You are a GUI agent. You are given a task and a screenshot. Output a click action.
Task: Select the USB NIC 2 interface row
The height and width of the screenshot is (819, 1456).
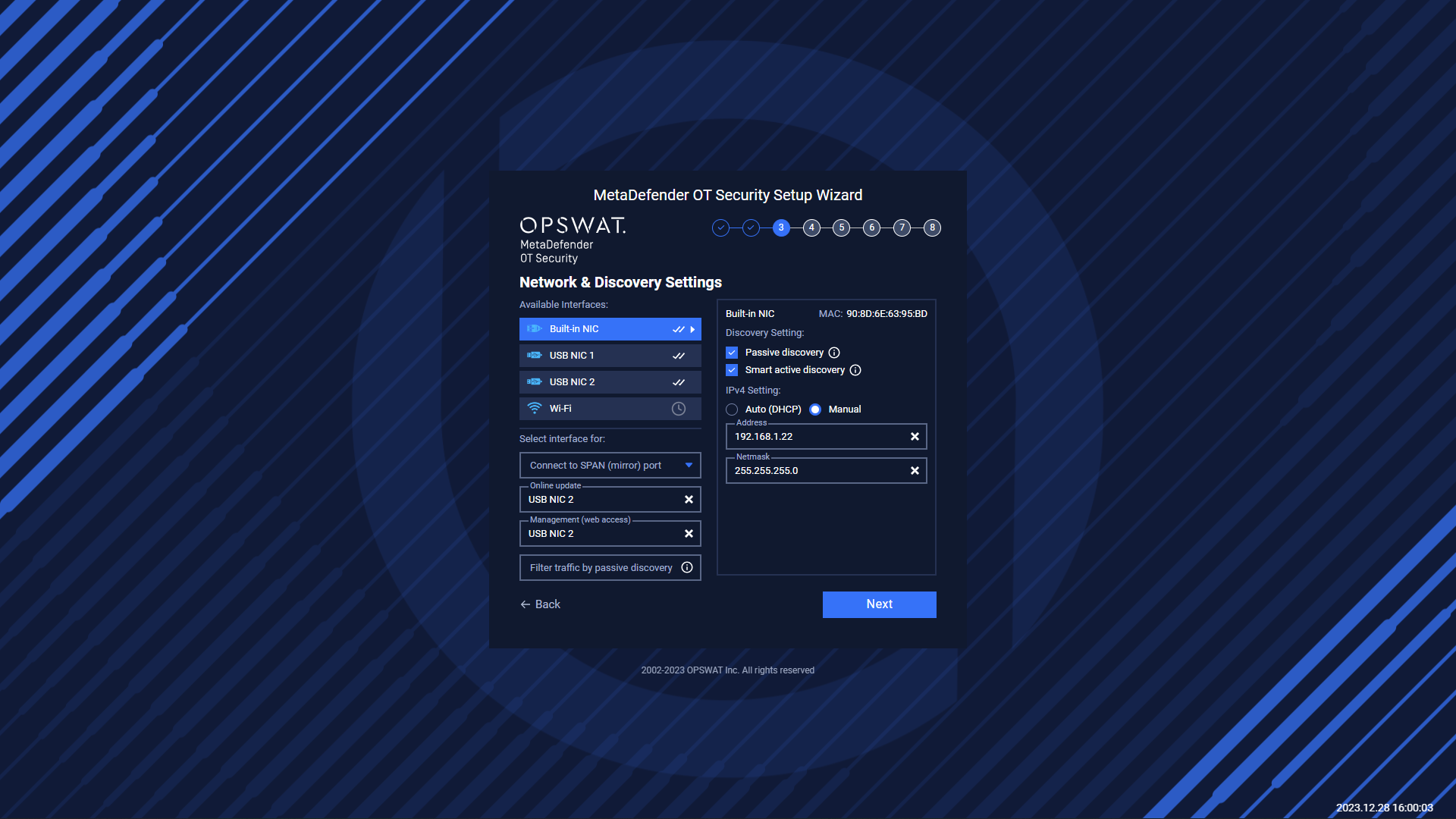pos(610,382)
